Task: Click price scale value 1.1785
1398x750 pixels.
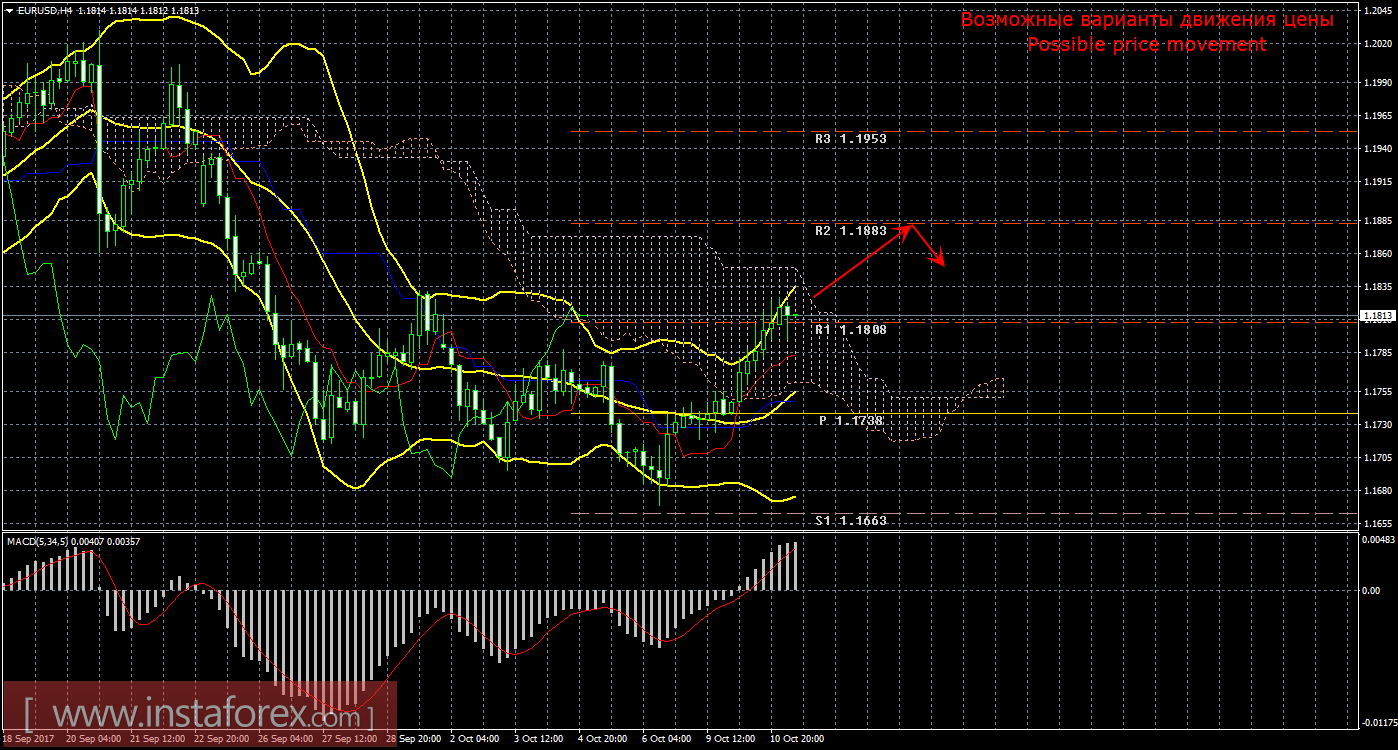Action: coord(1378,353)
